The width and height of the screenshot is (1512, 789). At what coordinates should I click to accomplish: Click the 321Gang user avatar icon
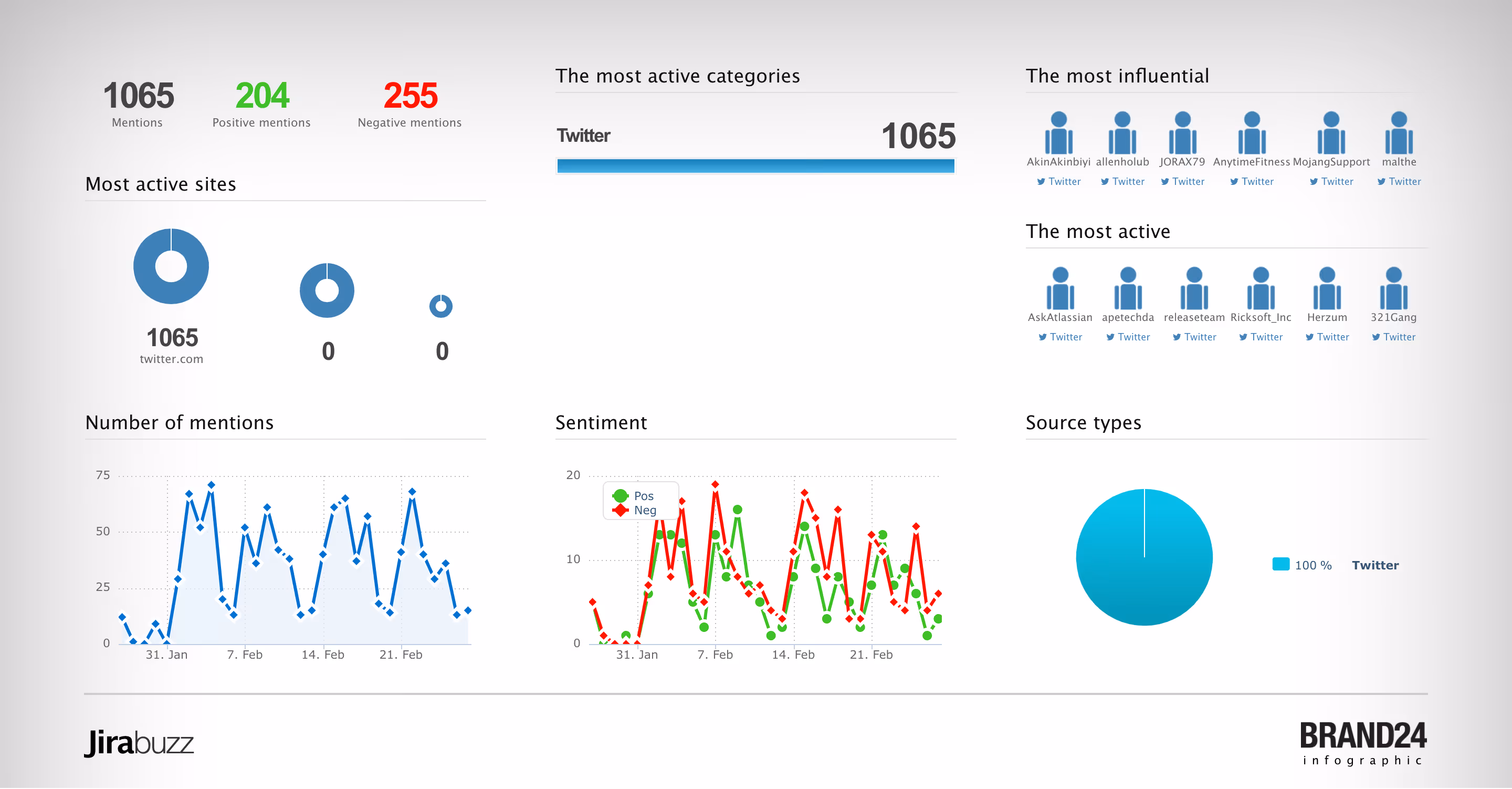click(x=1393, y=288)
